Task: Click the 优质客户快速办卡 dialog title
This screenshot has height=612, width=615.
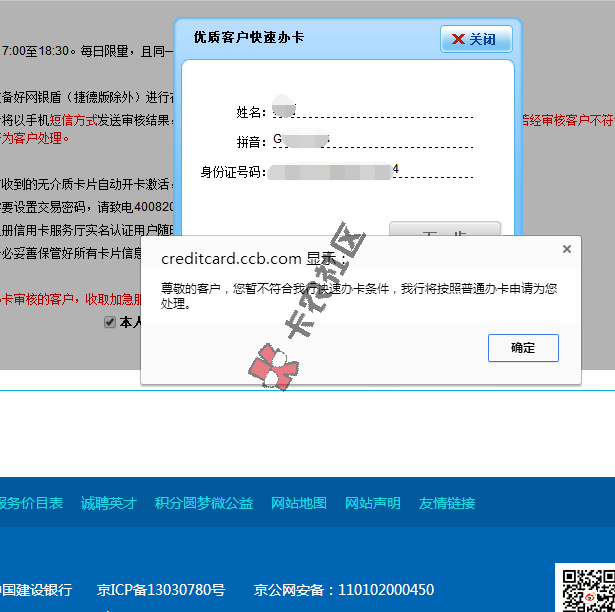Action: (x=249, y=38)
